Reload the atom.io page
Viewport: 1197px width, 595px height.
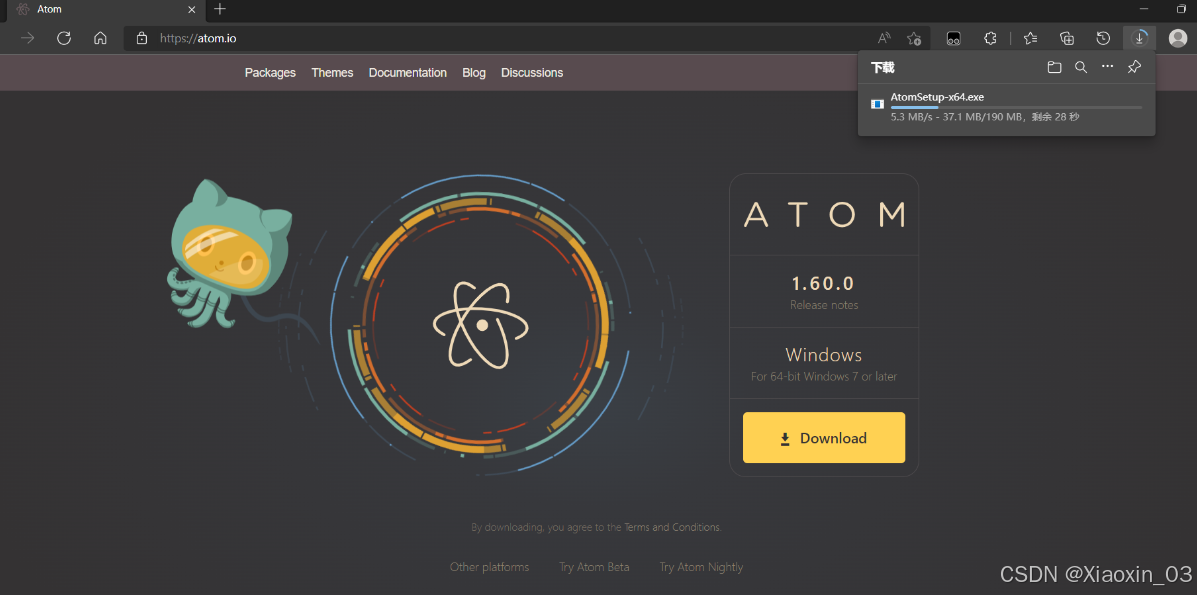click(64, 38)
